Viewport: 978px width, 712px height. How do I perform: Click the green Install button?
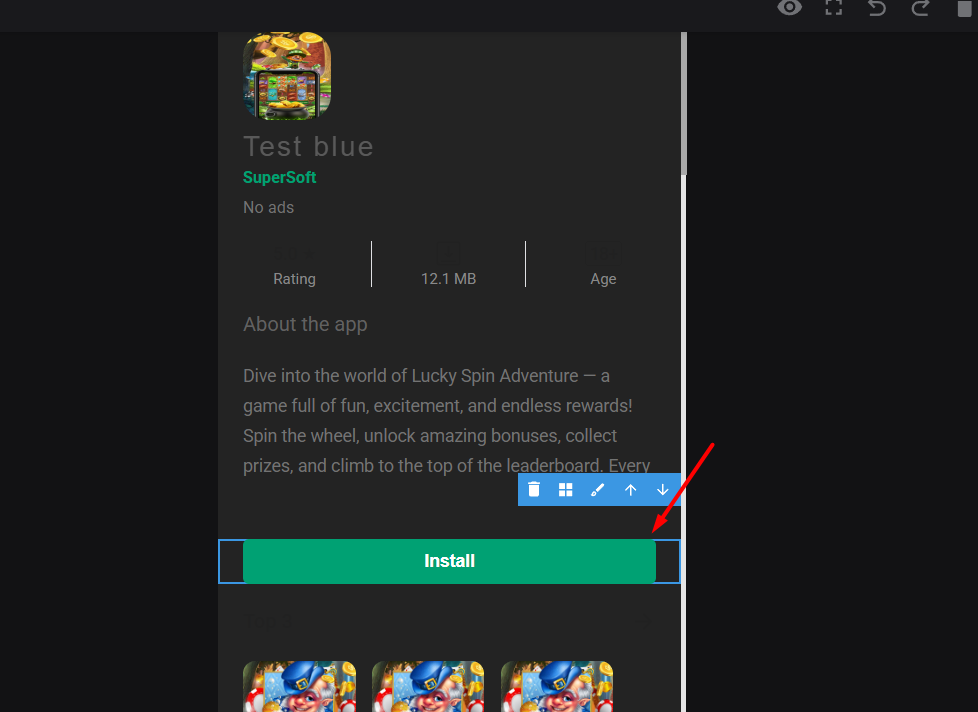point(449,561)
